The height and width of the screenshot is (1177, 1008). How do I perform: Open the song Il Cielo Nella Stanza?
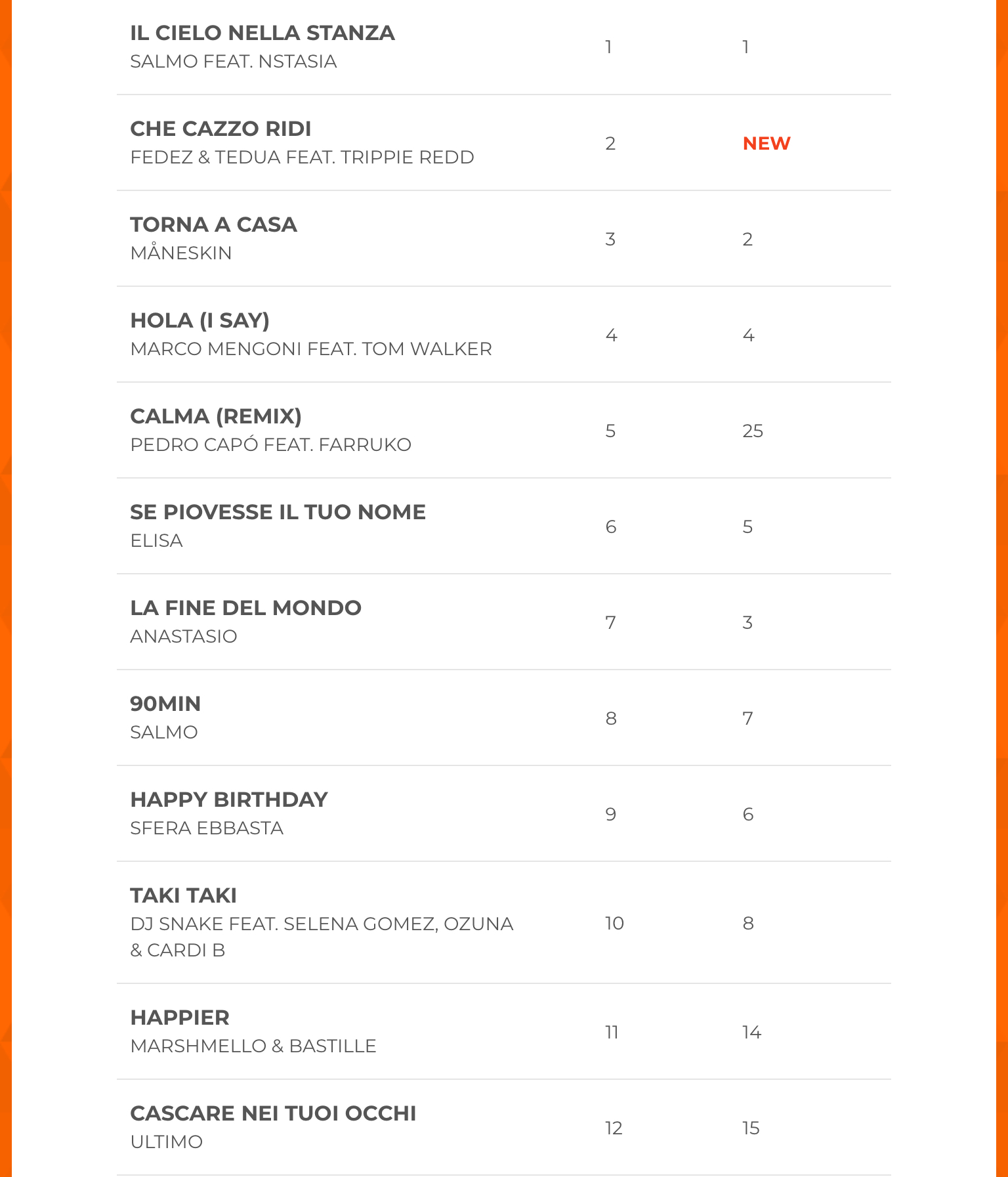tap(262, 33)
